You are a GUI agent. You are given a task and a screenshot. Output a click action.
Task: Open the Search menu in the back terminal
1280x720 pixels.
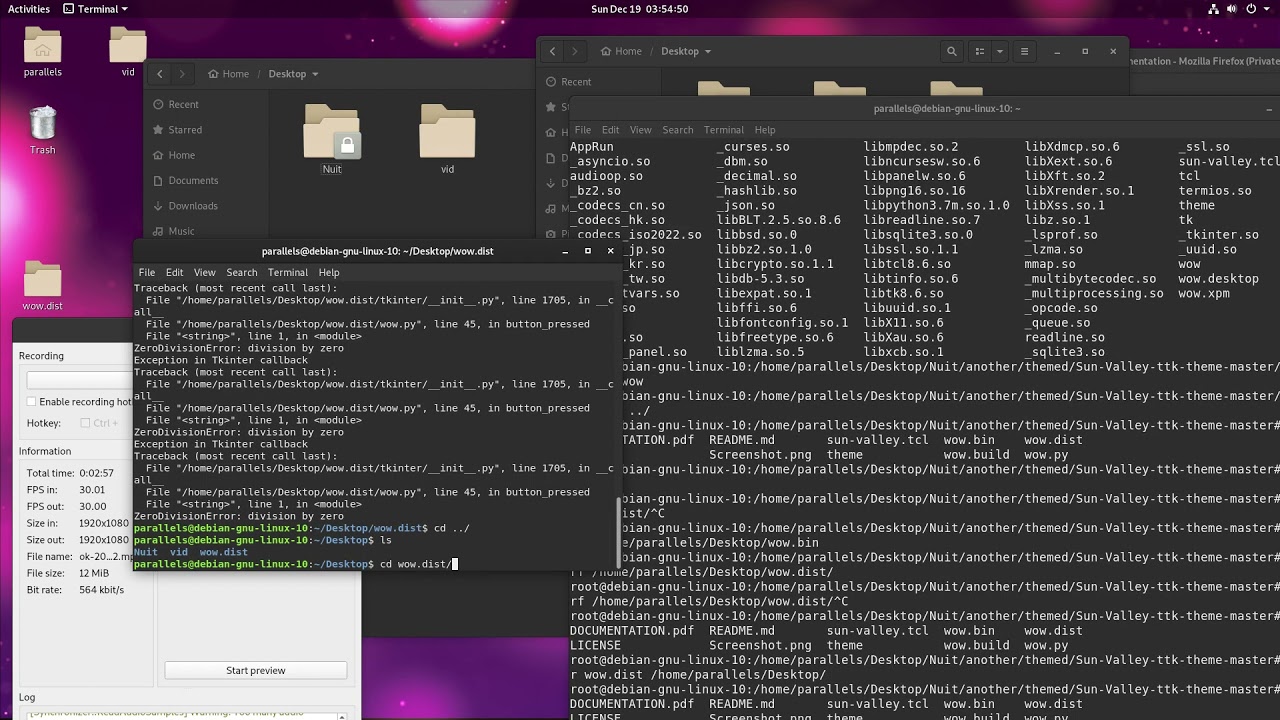pyautogui.click(x=677, y=130)
